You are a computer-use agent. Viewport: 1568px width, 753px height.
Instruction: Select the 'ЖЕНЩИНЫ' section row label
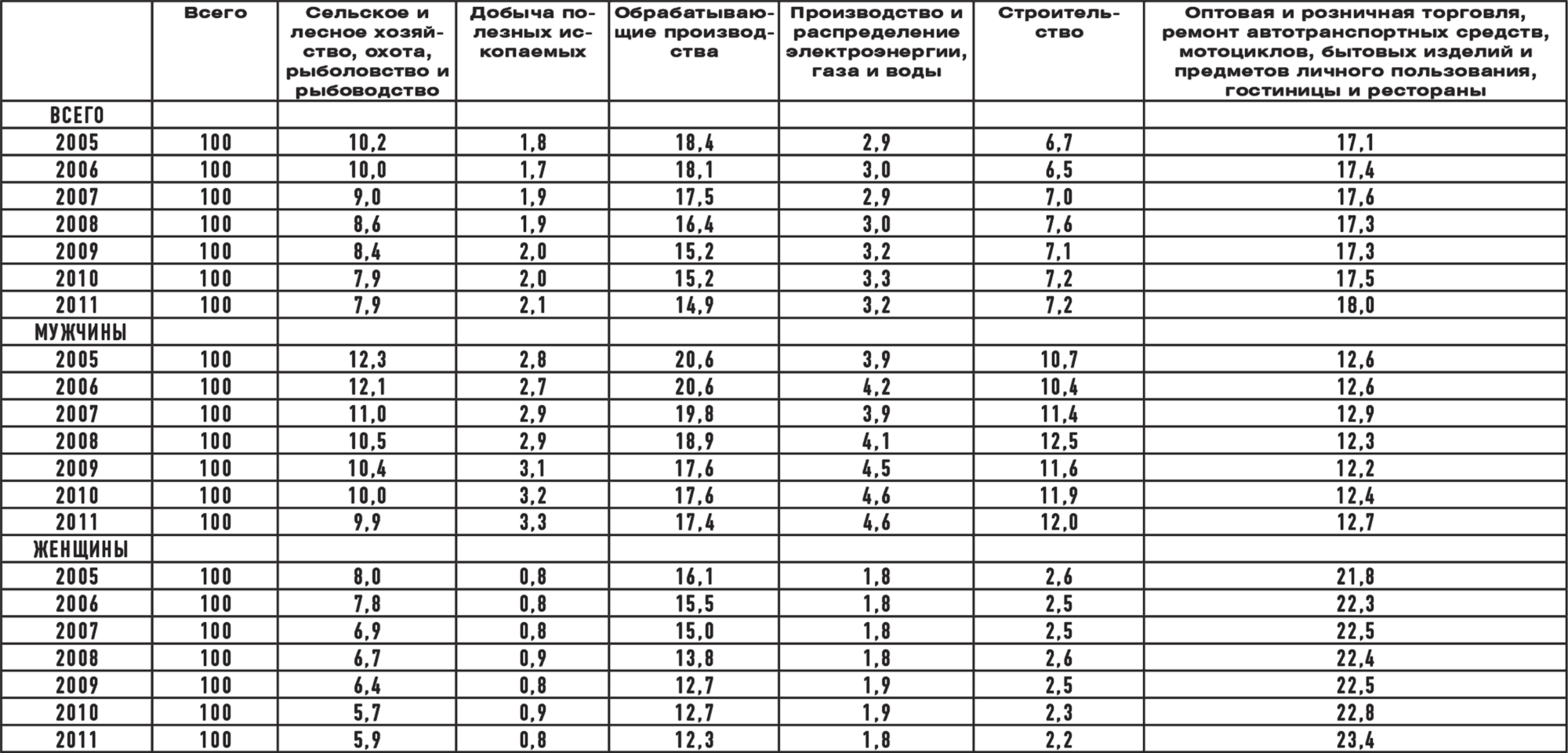click(77, 550)
